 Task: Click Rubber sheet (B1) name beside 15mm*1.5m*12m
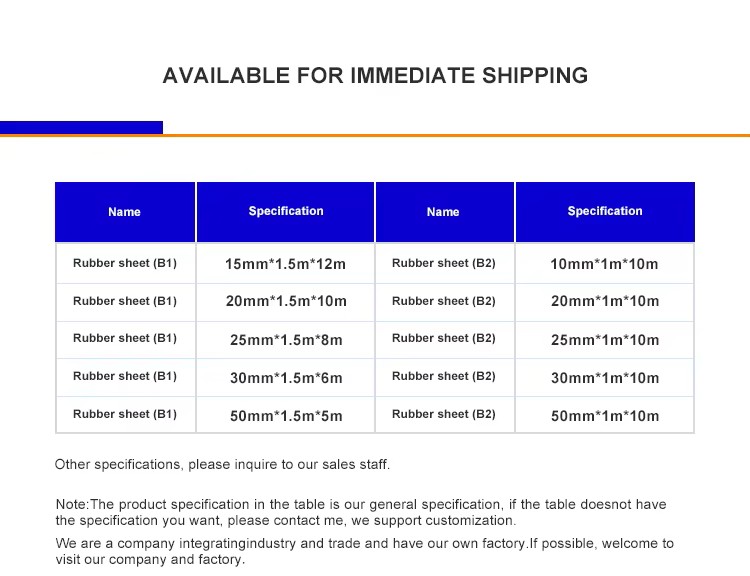pos(125,263)
